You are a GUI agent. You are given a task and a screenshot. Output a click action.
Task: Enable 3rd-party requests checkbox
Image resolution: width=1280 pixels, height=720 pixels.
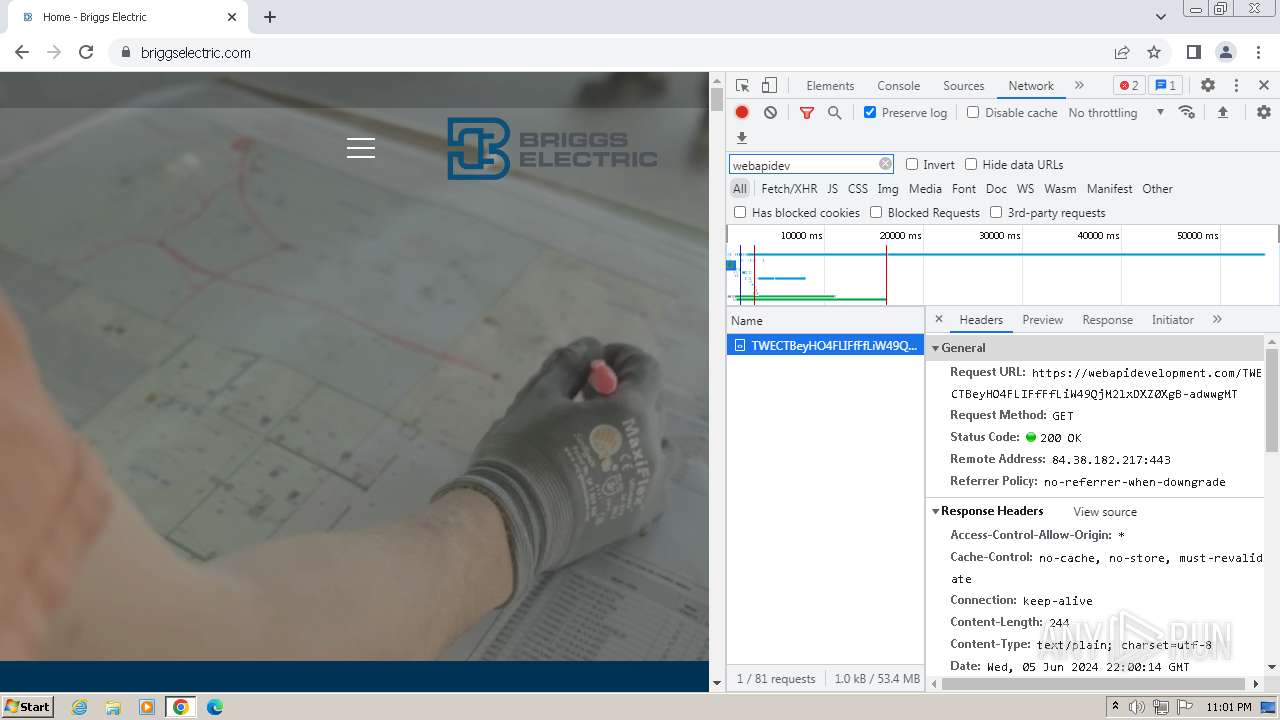point(996,212)
